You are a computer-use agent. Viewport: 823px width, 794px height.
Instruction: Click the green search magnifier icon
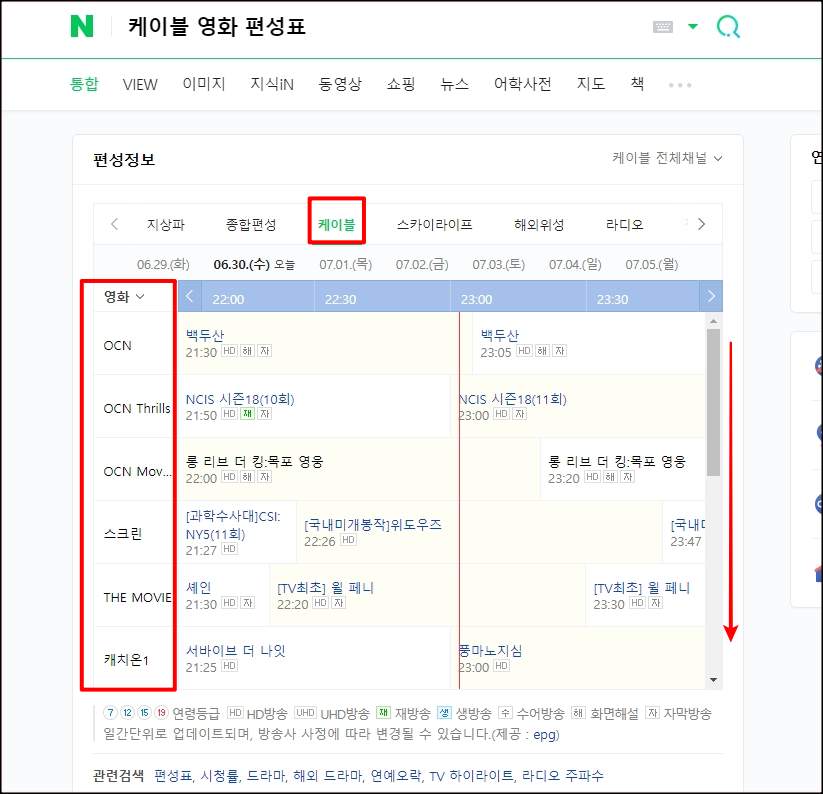tap(729, 26)
